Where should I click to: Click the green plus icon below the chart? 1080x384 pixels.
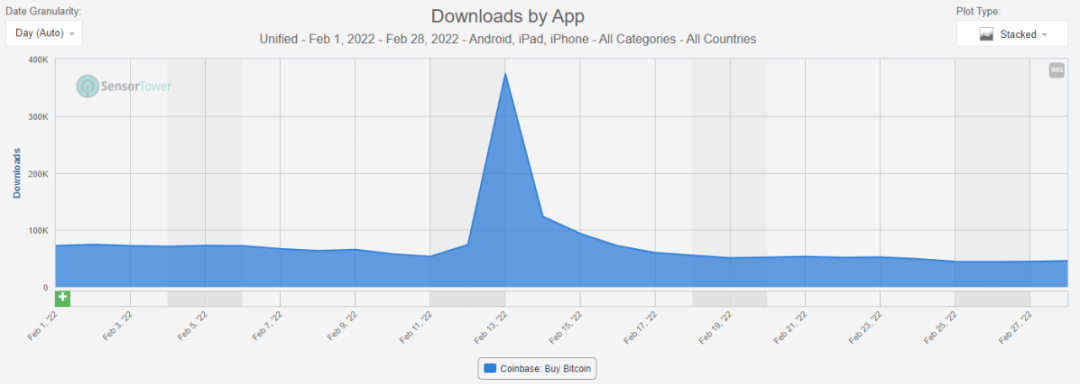pos(63,298)
